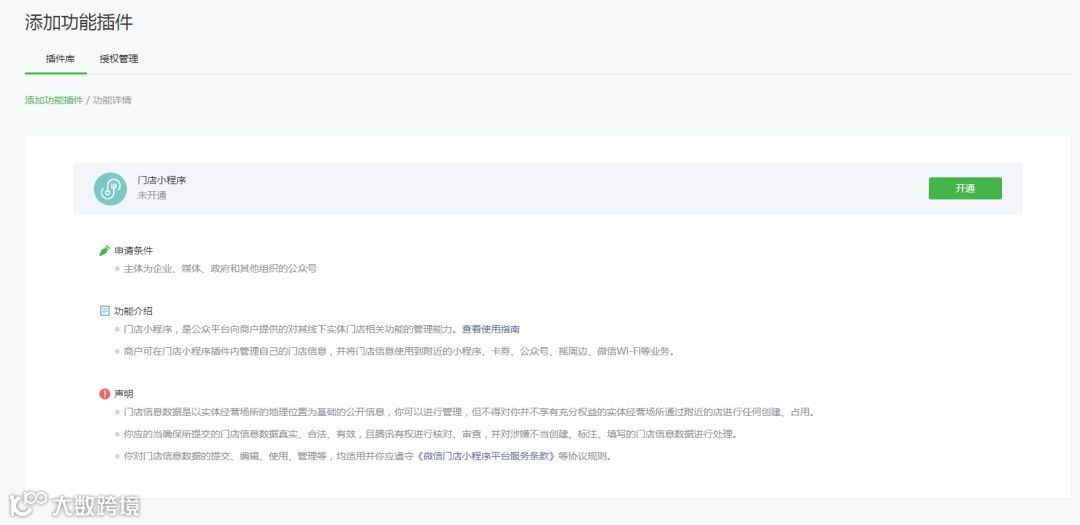Click the line 主体为企业、媒体、政府和其他组织的公众号
This screenshot has height=525, width=1080.
(220, 269)
